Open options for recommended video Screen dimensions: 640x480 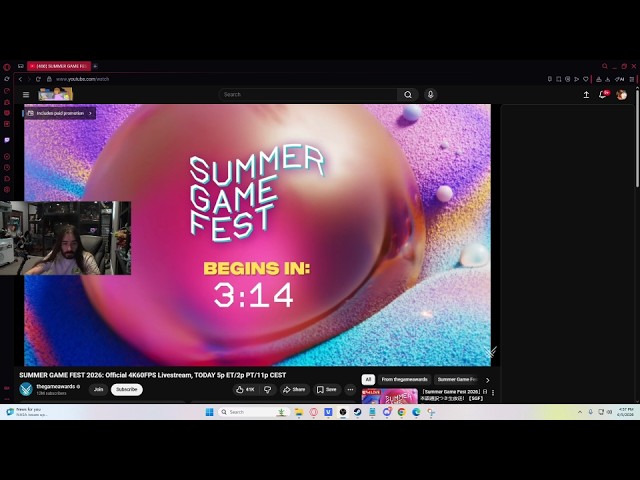(493, 392)
